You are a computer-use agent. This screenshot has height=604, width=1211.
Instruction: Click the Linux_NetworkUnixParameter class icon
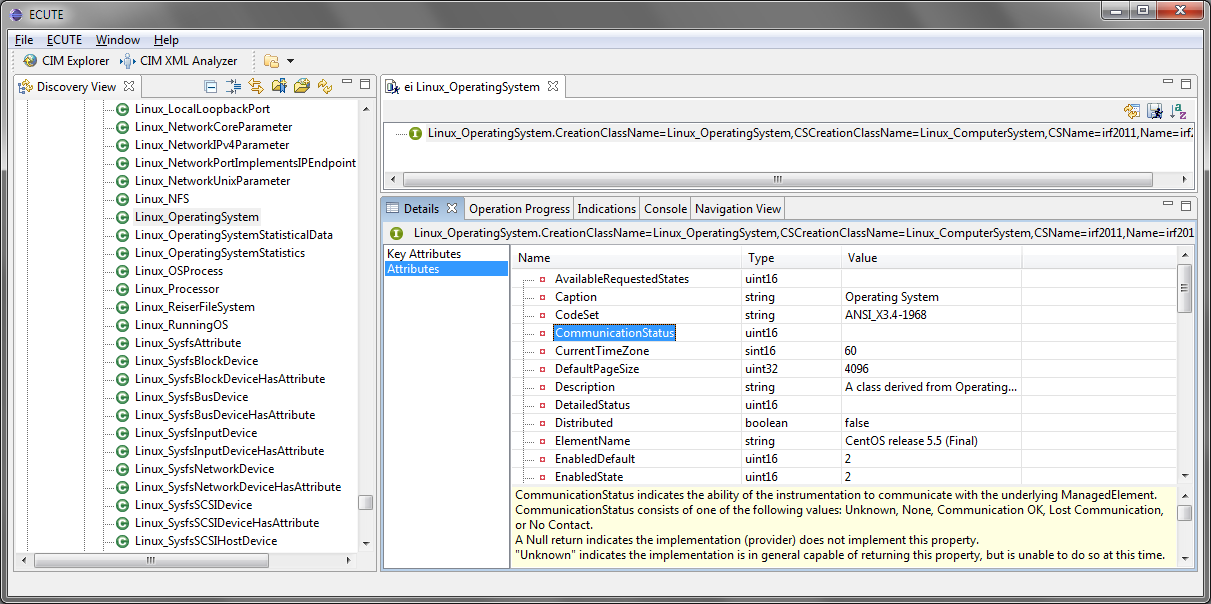[123, 181]
